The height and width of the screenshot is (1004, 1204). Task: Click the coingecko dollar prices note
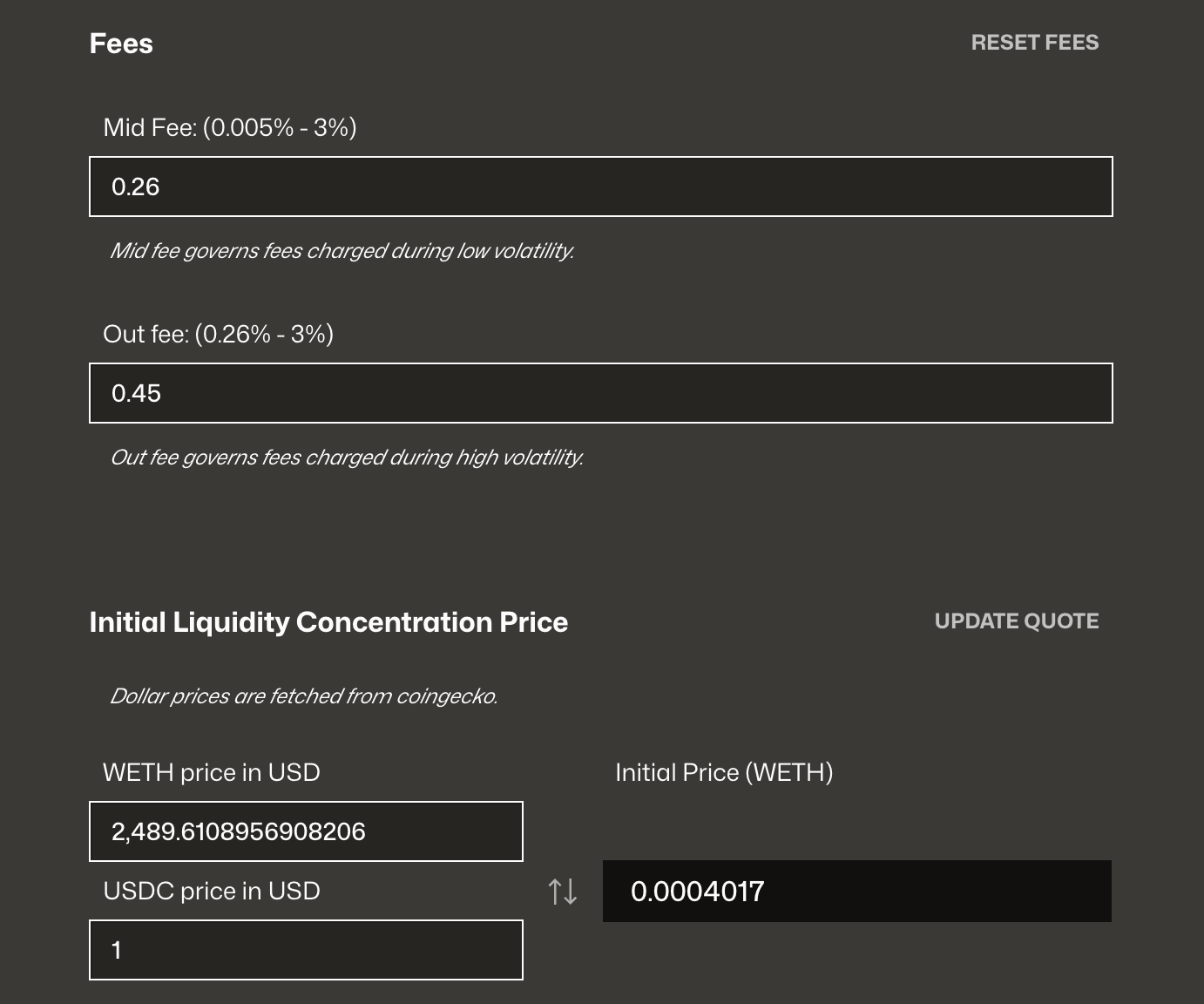point(303,696)
